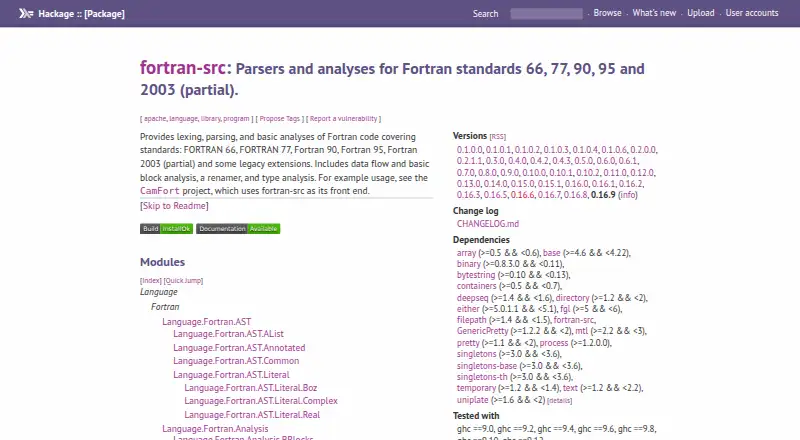Click the Build InstallOk badge
Viewport: 800px width, 440px height.
tap(166, 229)
